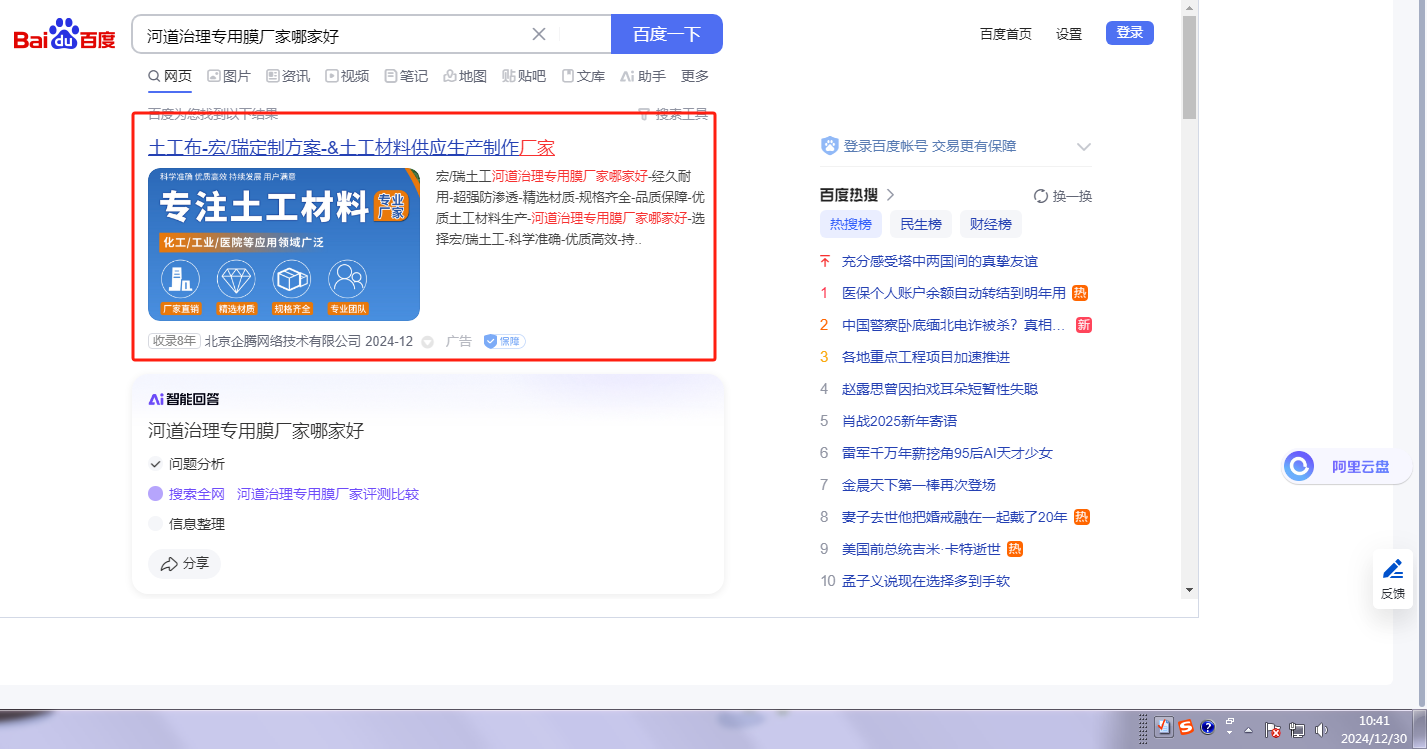The image size is (1427, 749).
Task: Click the Sogou input method tray icon
Action: click(1186, 728)
